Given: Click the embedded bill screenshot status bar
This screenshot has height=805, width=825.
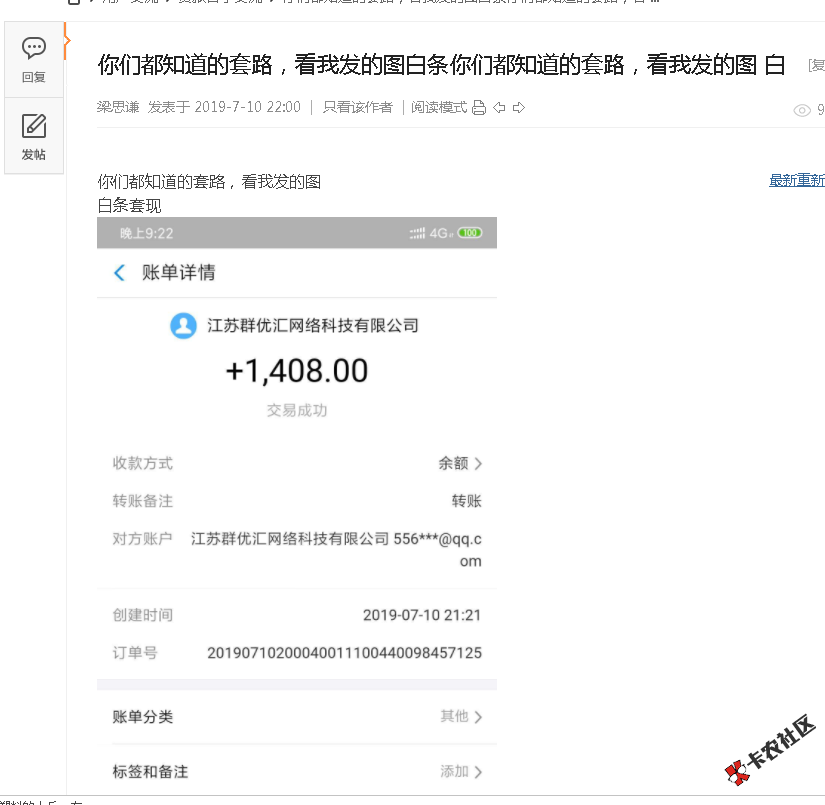Looking at the screenshot, I should pos(297,233).
